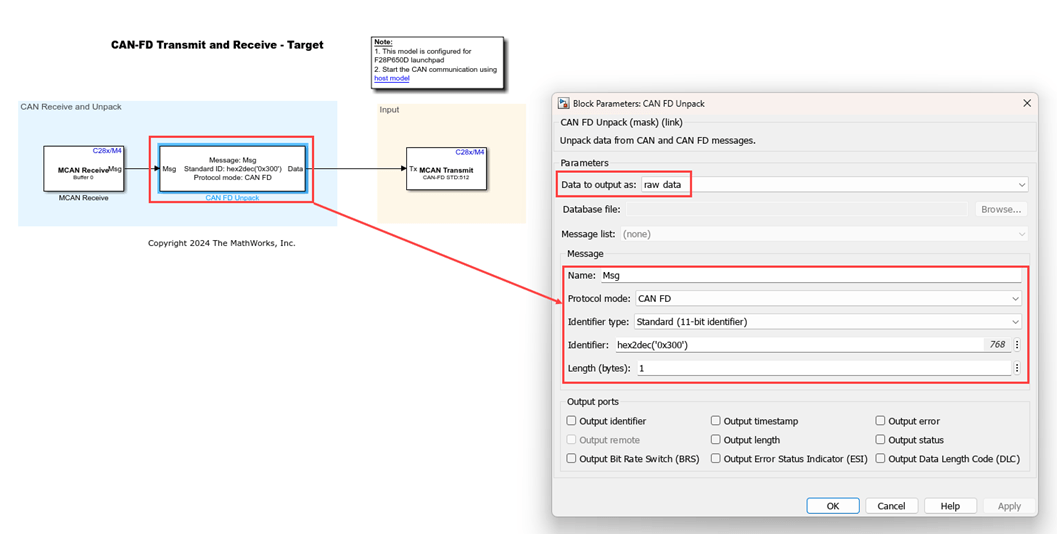Expand the Protocol mode dropdown
This screenshot has width=1057, height=534.
pyautogui.click(x=828, y=298)
